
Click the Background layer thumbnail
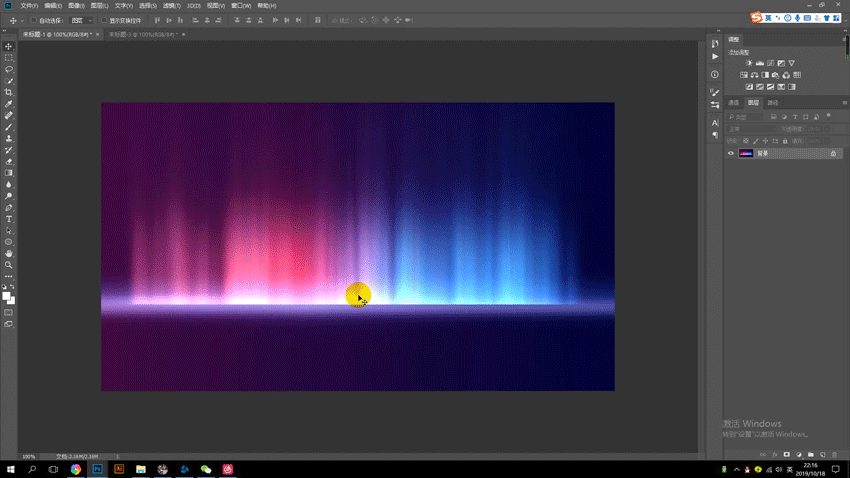pos(746,153)
